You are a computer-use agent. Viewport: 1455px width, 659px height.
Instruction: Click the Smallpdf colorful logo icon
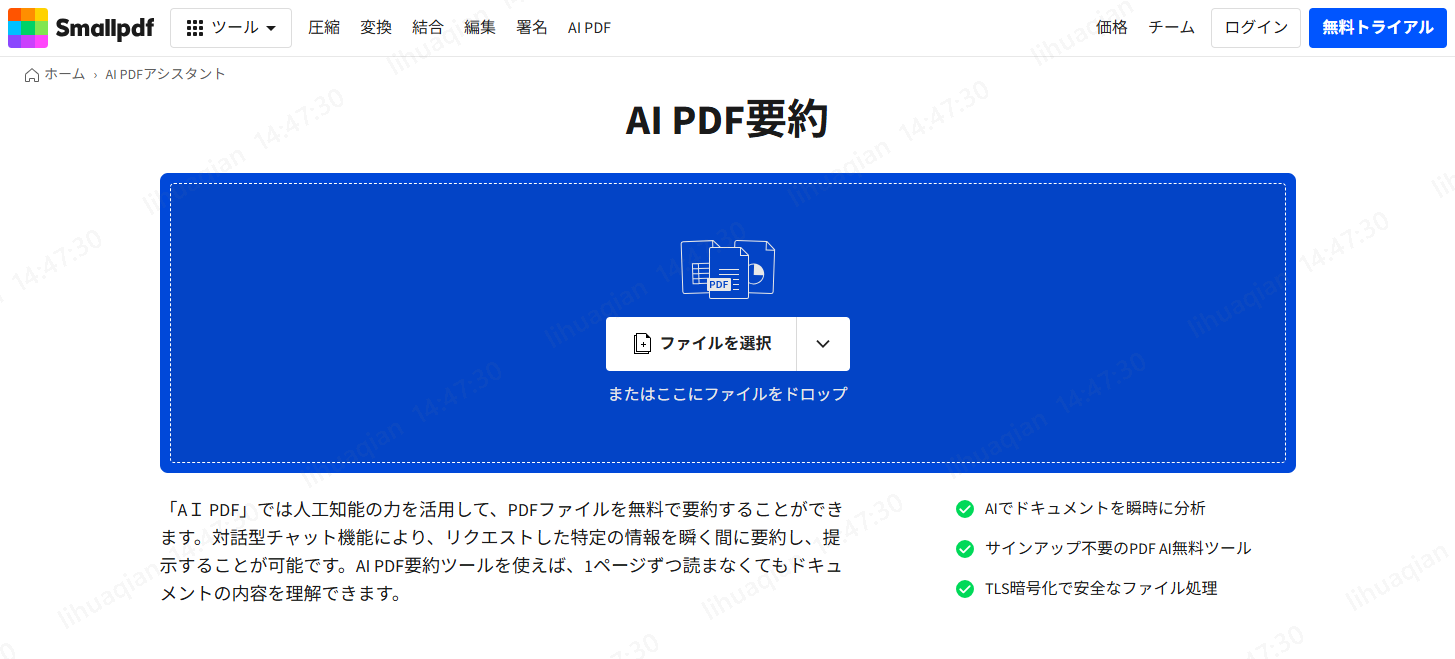tap(28, 28)
